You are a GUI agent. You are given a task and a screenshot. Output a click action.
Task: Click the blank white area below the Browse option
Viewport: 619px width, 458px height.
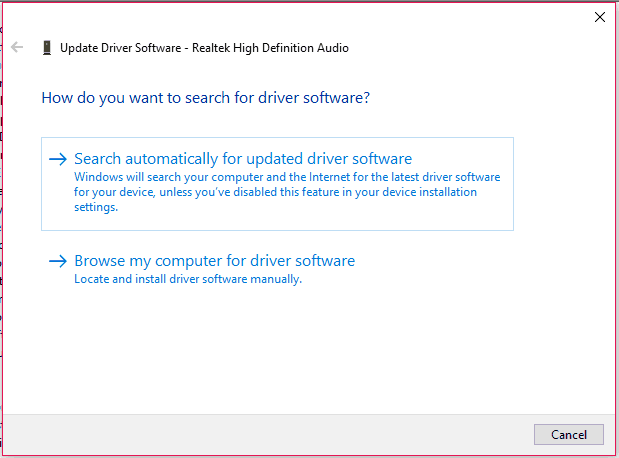[300, 350]
